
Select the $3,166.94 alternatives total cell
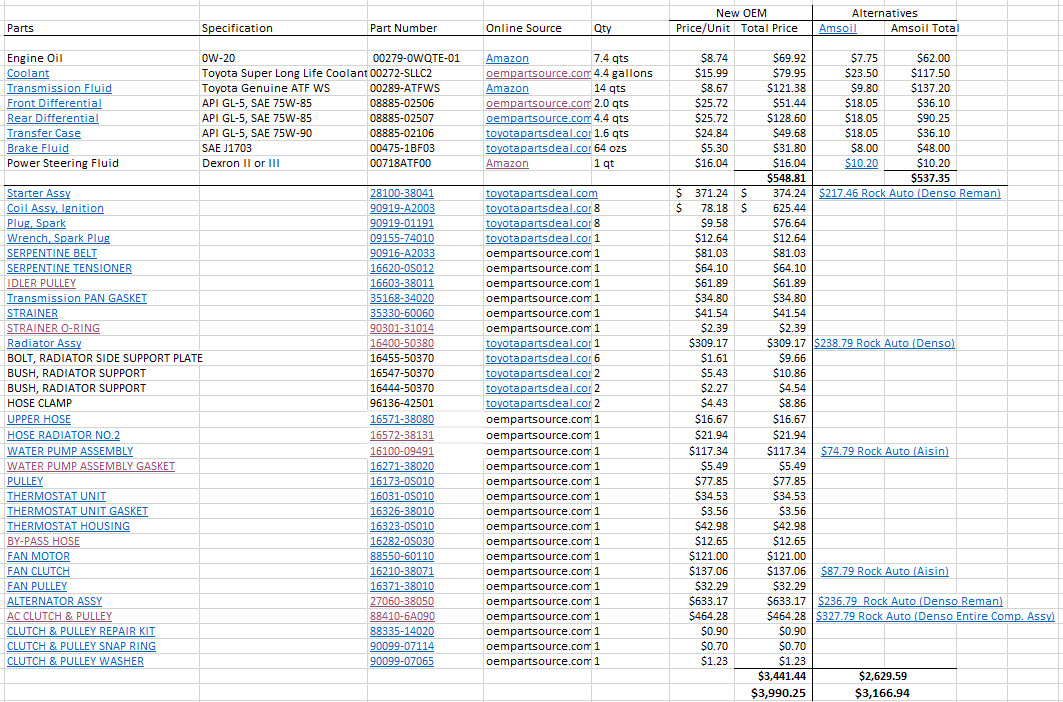[882, 693]
